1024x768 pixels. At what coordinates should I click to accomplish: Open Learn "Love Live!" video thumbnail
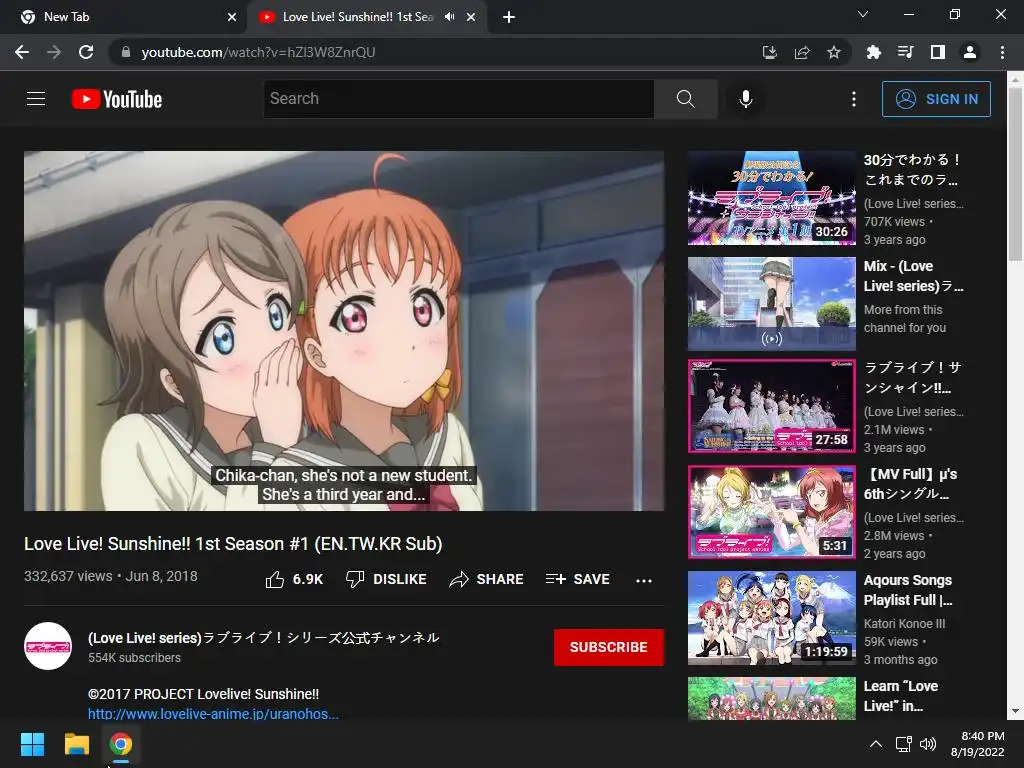tap(772, 699)
